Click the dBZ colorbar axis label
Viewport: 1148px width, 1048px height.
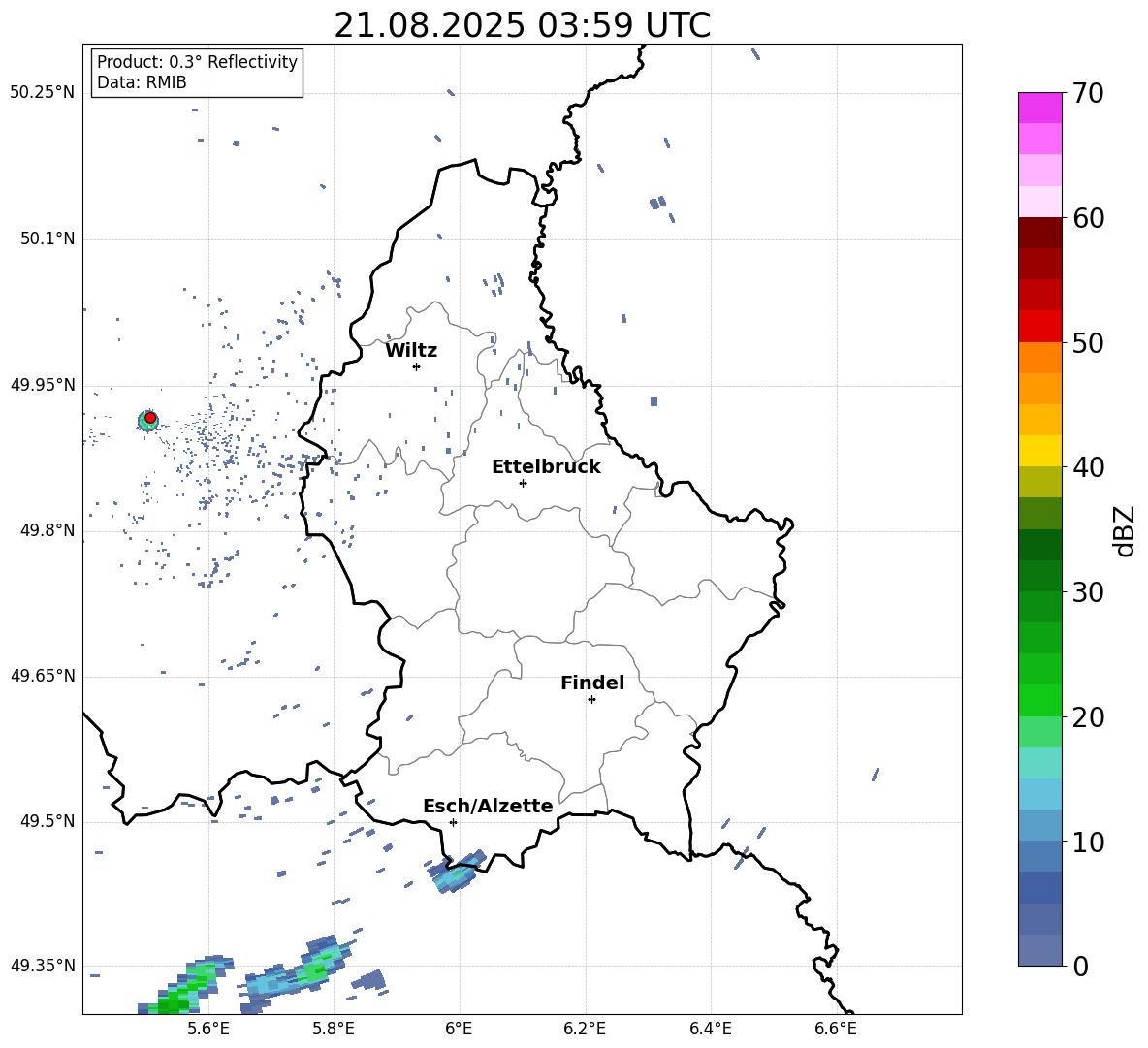pos(1126,530)
